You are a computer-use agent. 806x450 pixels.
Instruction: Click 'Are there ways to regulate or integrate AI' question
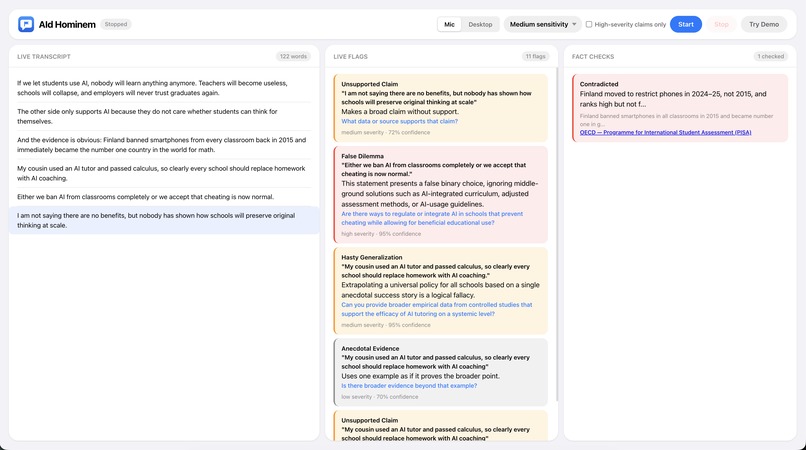point(432,218)
